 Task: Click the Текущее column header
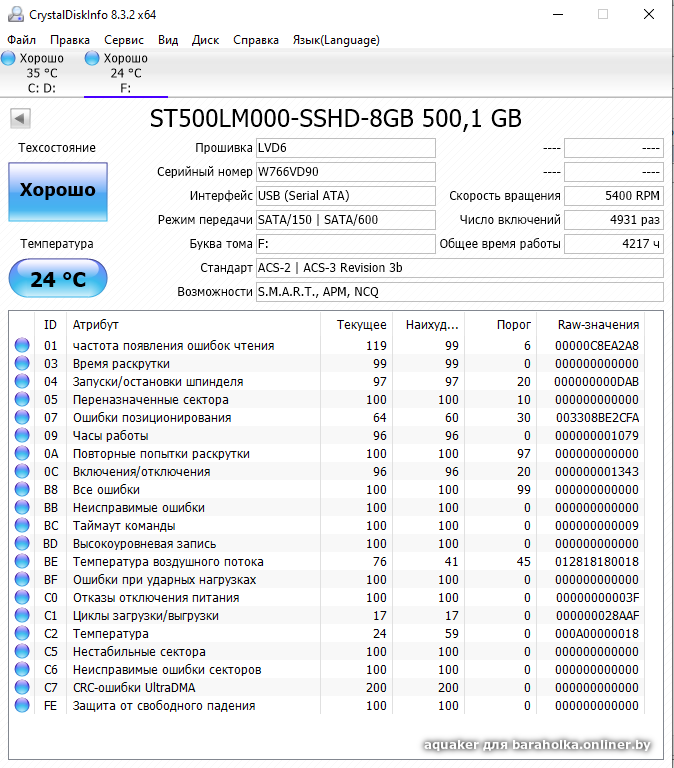pyautogui.click(x=356, y=325)
